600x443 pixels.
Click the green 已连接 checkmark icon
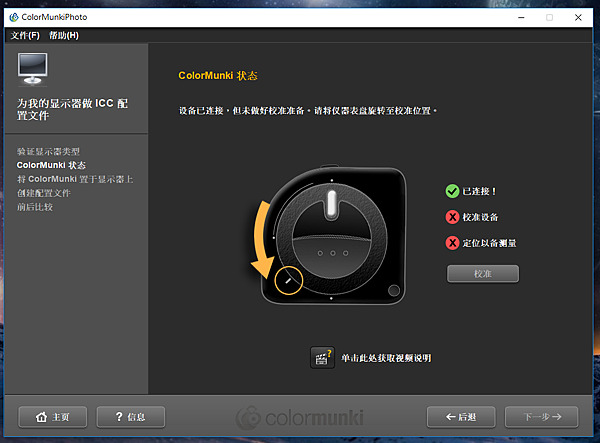[452, 191]
